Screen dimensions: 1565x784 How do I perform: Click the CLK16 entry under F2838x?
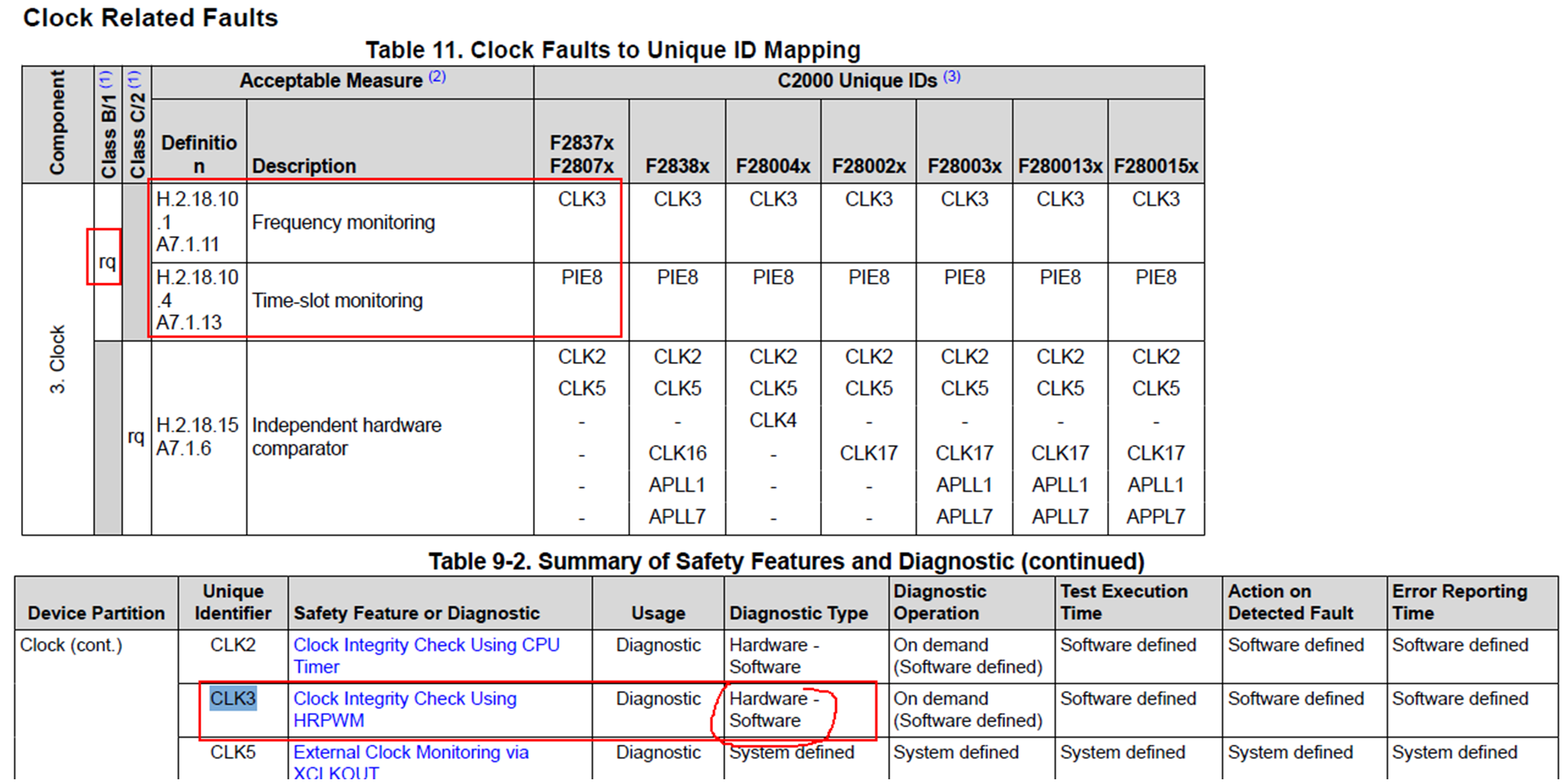click(677, 453)
